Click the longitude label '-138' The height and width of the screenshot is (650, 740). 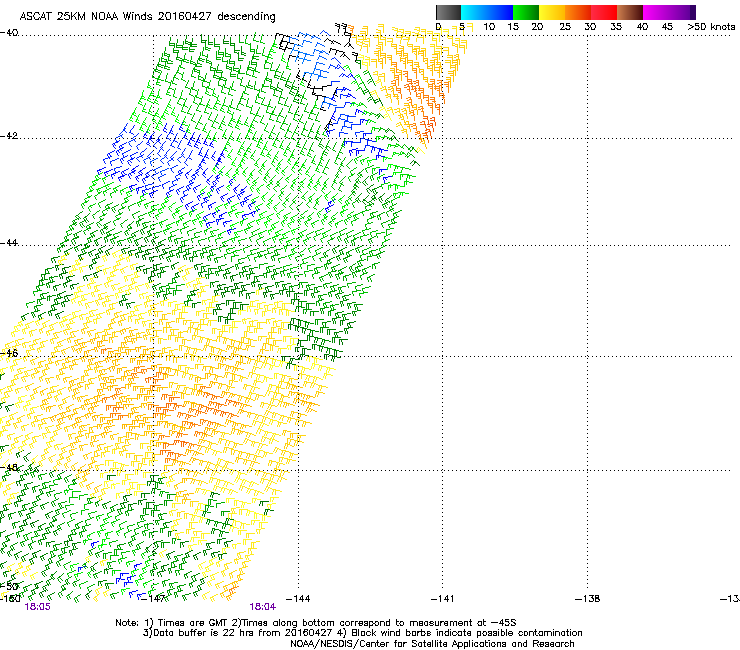[588, 599]
